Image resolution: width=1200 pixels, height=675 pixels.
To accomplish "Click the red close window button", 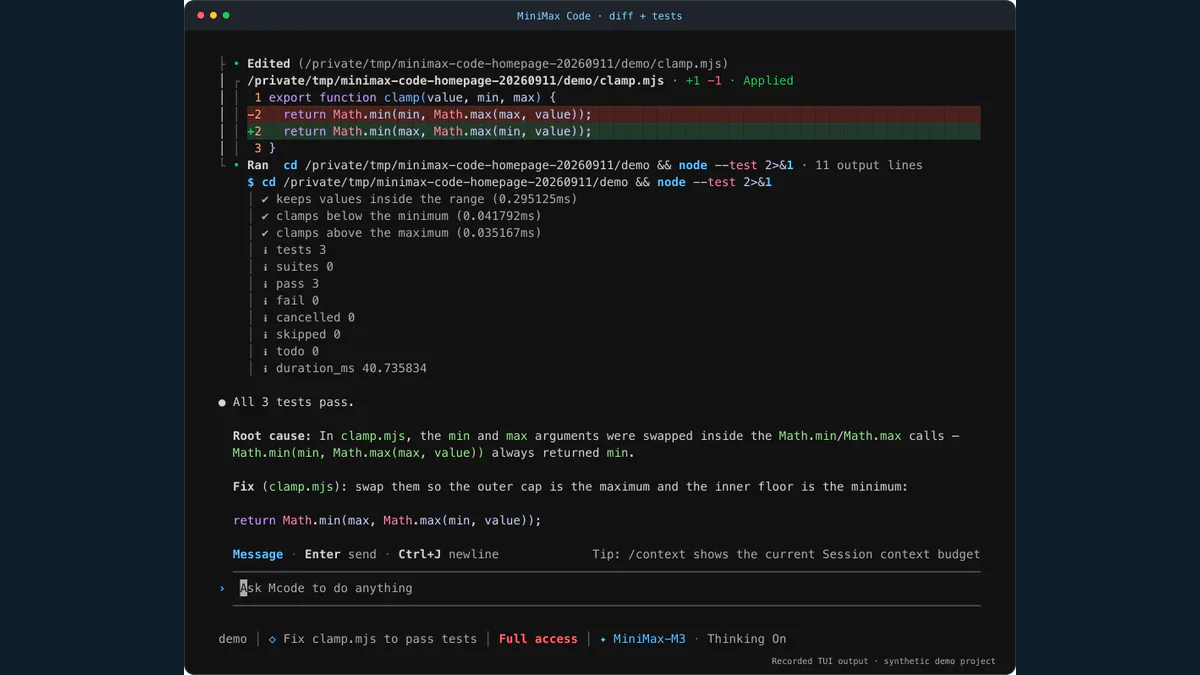I will (200, 16).
